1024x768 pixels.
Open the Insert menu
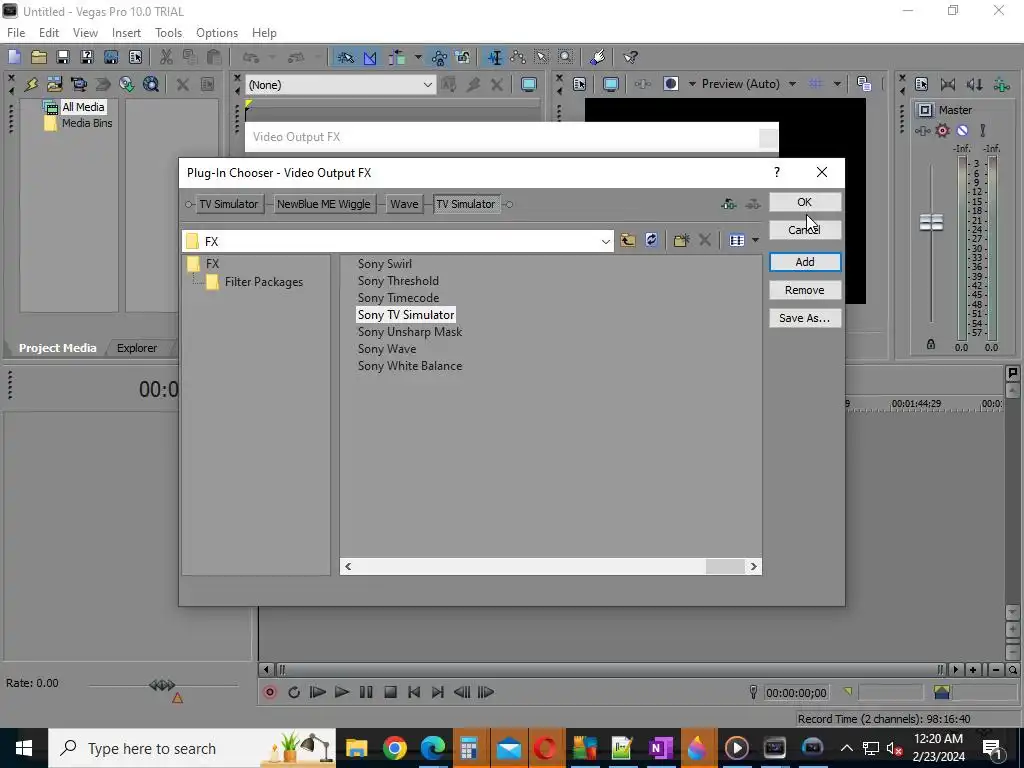click(126, 33)
